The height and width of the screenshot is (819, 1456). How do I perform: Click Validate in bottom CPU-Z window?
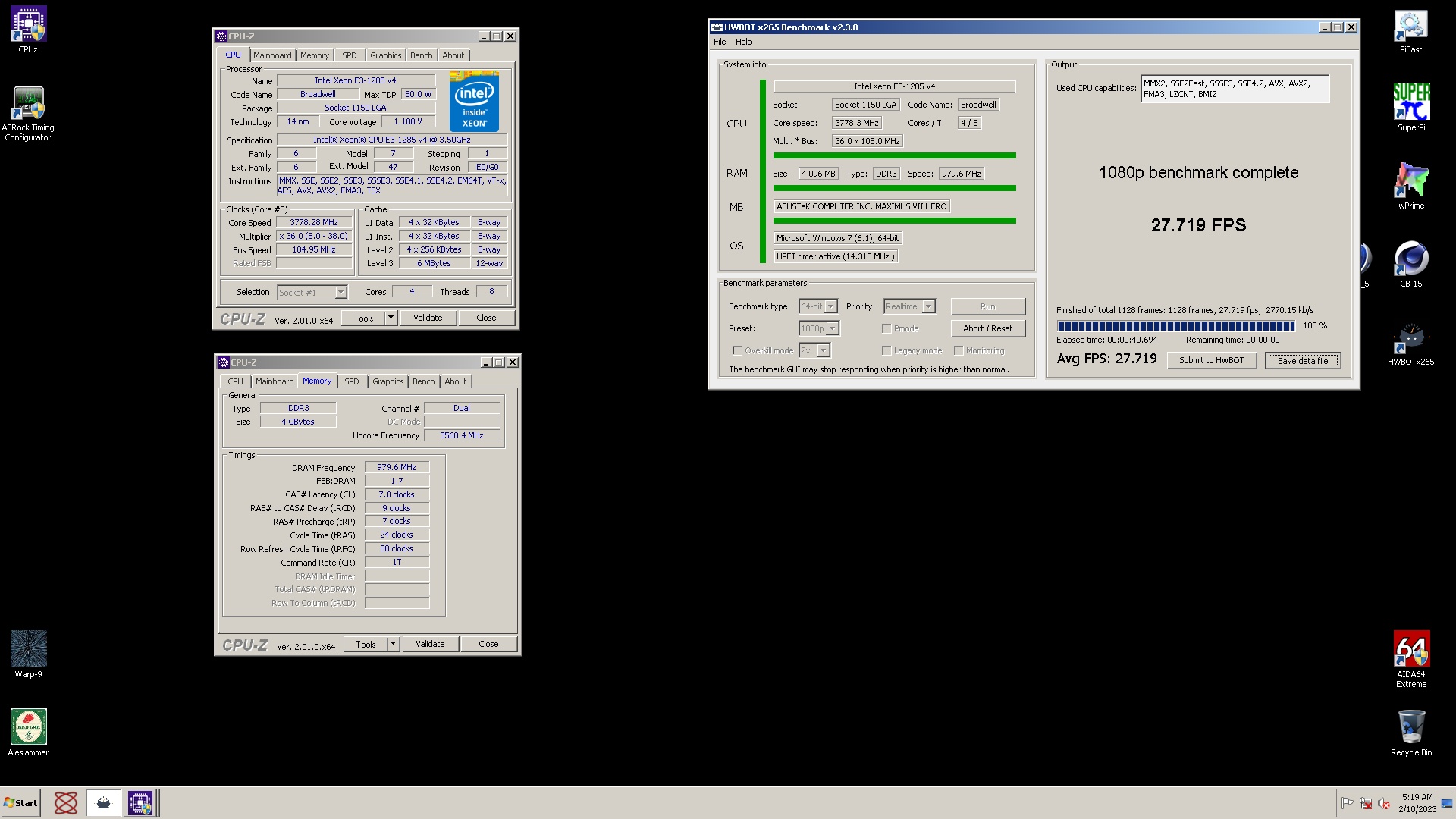point(430,644)
